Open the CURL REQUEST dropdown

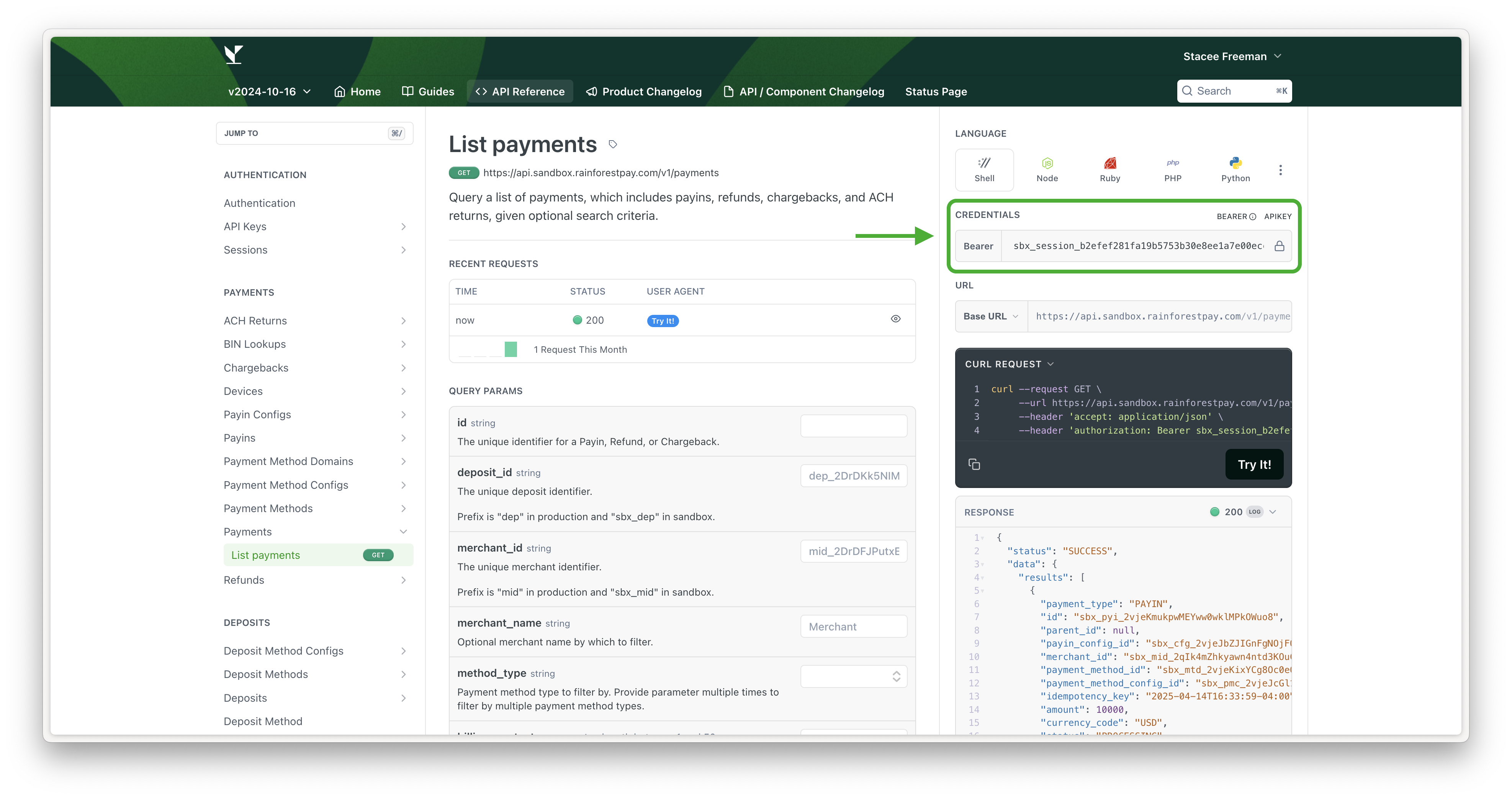tap(1010, 365)
